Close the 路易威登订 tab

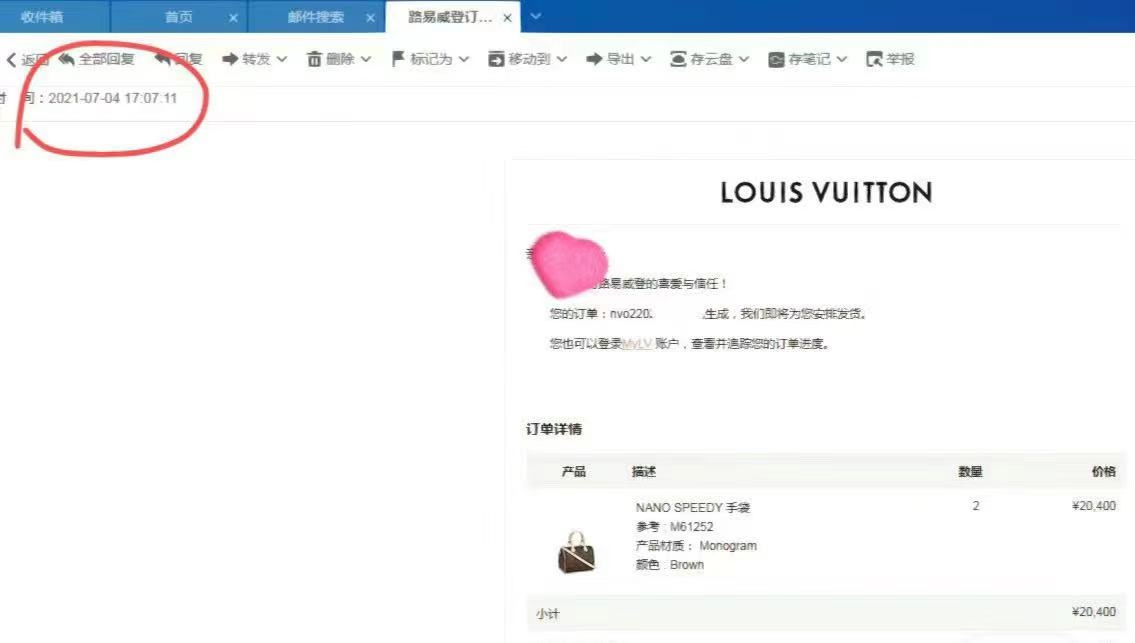tap(507, 16)
